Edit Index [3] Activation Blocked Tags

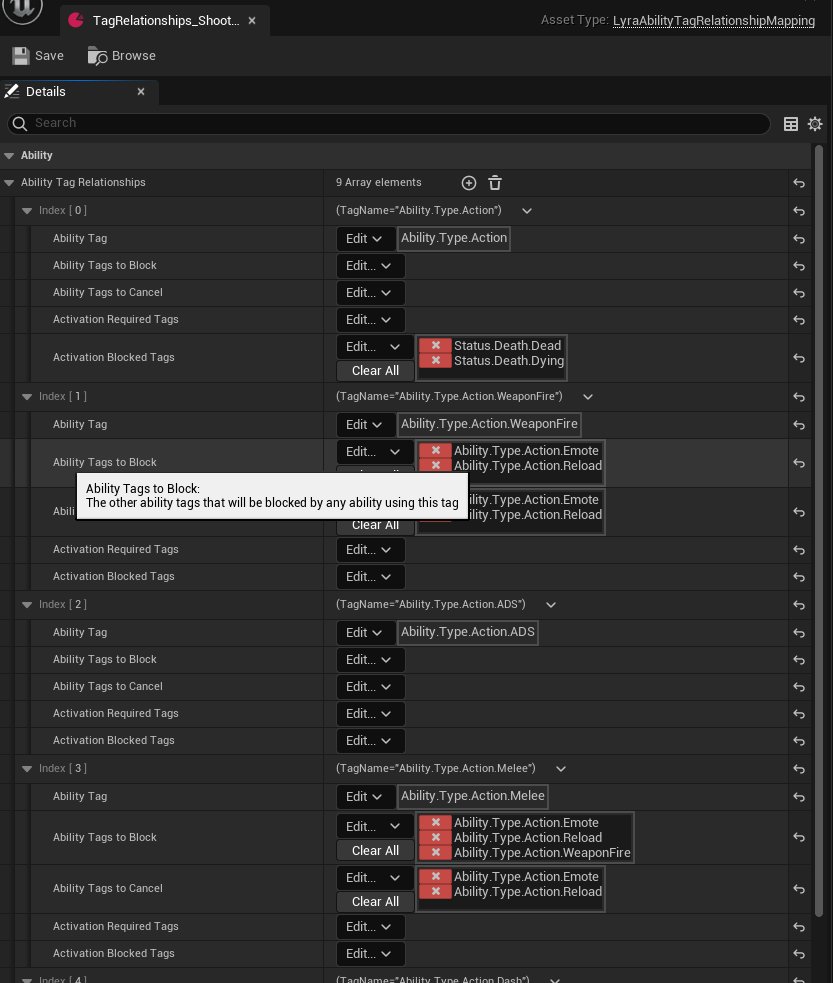[370, 954]
